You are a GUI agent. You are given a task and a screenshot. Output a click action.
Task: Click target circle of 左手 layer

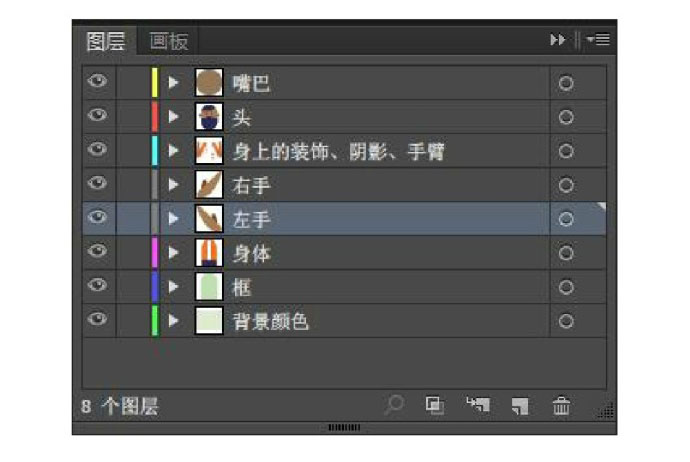coord(566,219)
